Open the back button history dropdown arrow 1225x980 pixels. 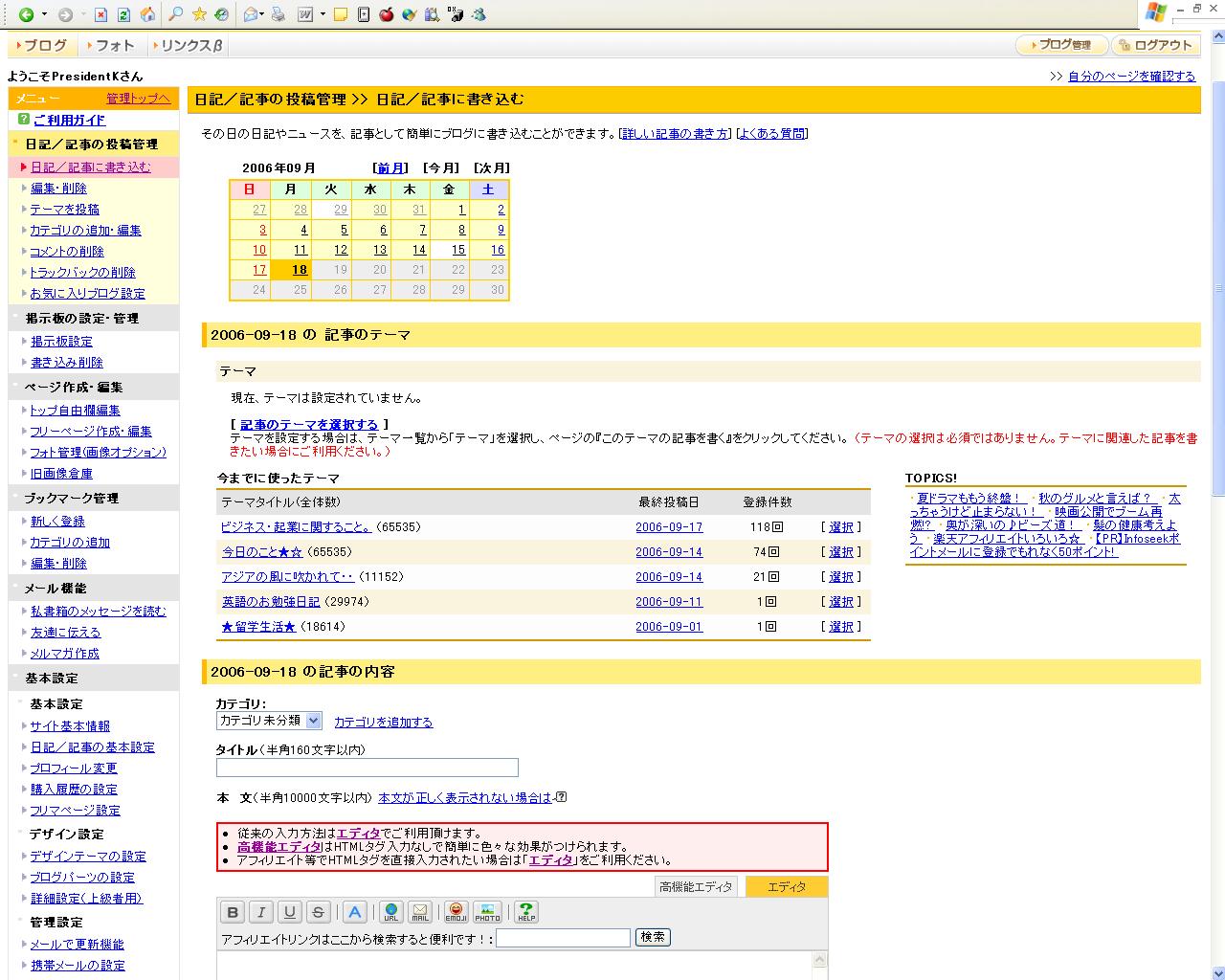44,14
